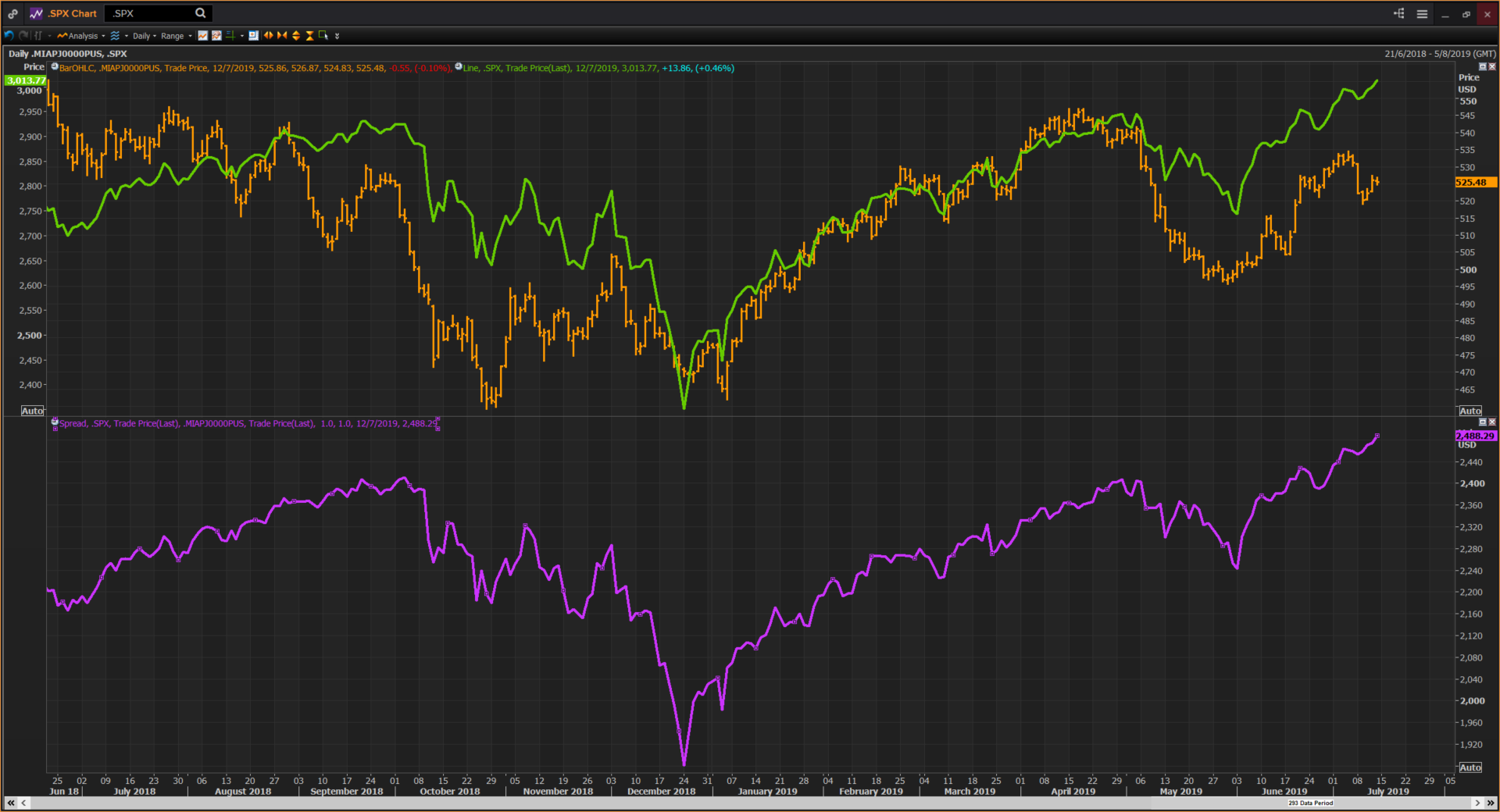Click the date range 21/6/2018 - 5/8/2019 label

(1440, 54)
